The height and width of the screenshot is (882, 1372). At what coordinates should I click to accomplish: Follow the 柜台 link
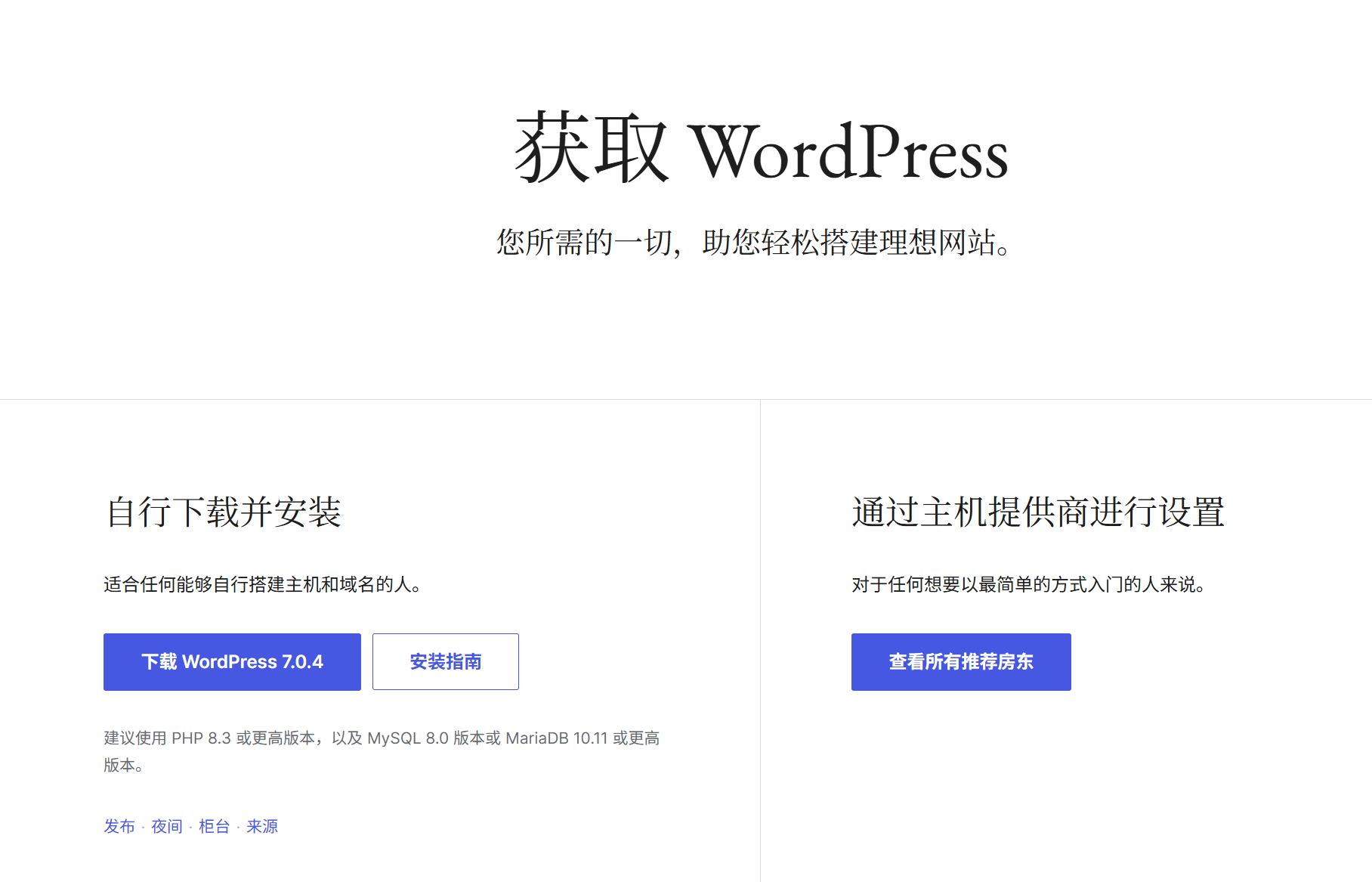pyautogui.click(x=215, y=826)
